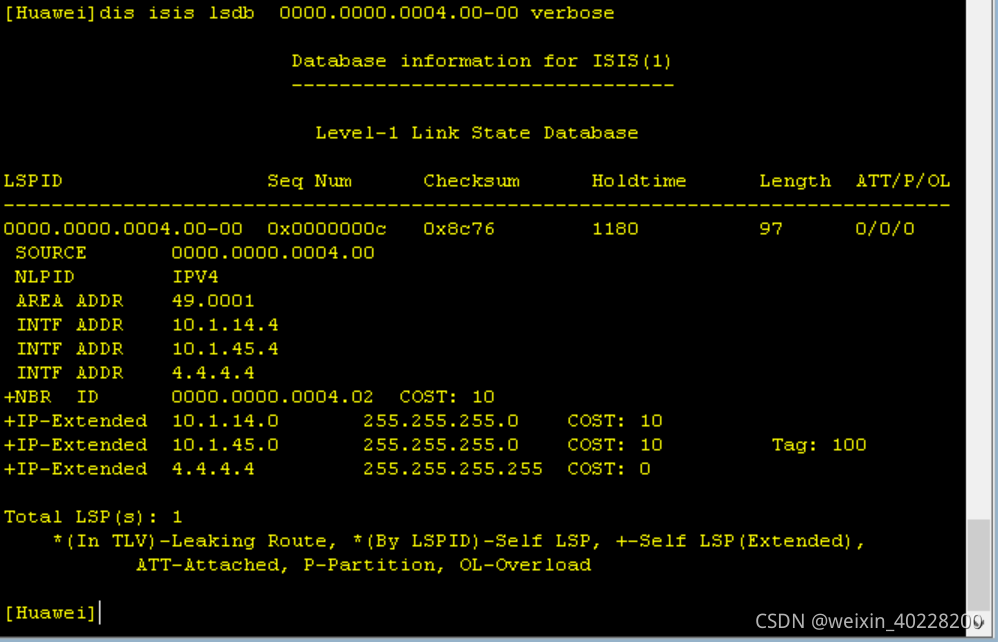Viewport: 998px width, 642px height.
Task: Click the LSPID column header
Action: pos(33,181)
